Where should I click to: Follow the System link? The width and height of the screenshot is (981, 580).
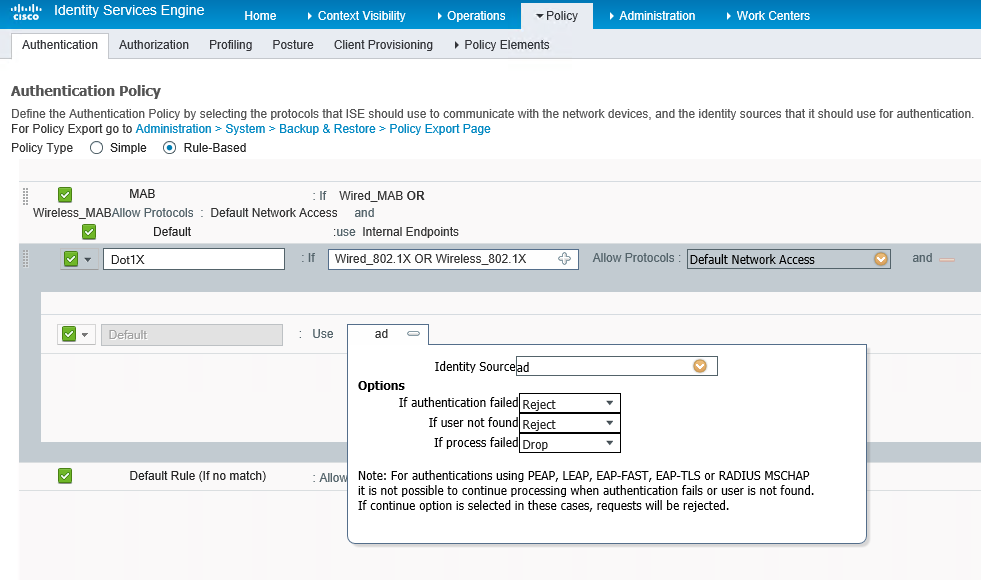(245, 129)
